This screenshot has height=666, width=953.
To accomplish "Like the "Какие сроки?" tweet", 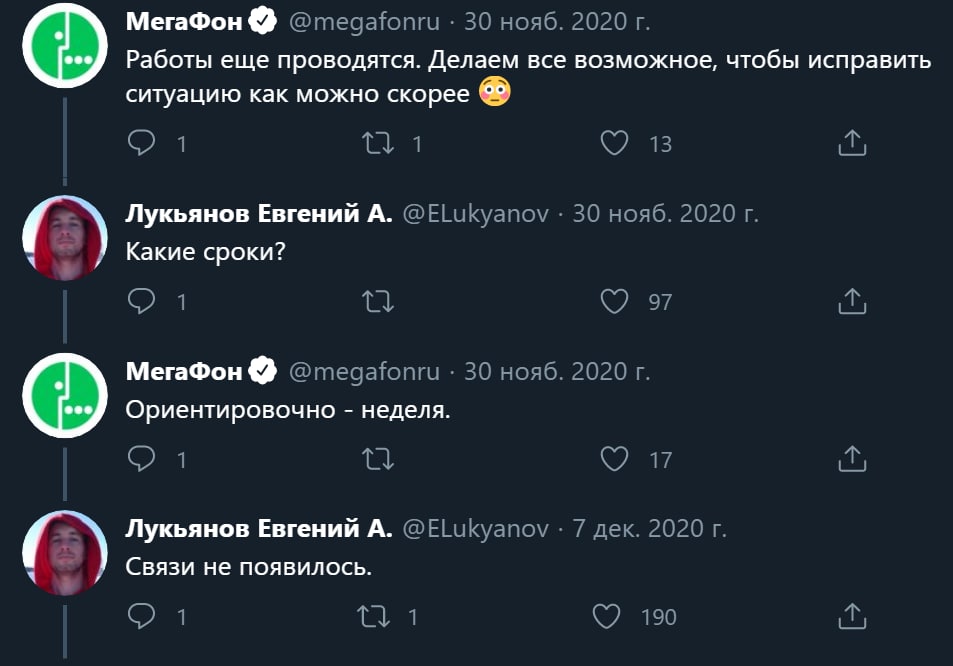I will pyautogui.click(x=613, y=301).
